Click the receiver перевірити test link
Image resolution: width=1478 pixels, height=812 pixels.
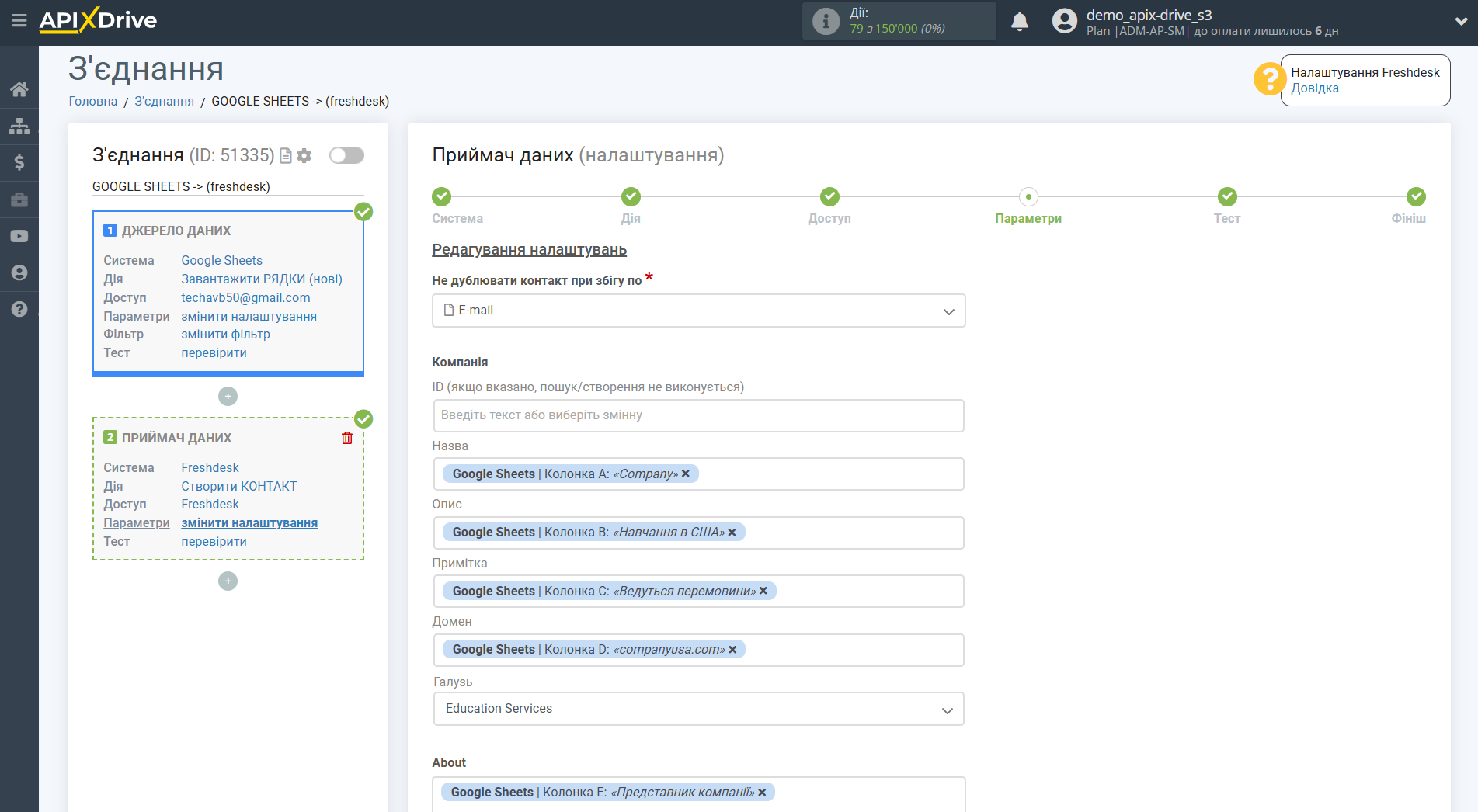click(214, 542)
